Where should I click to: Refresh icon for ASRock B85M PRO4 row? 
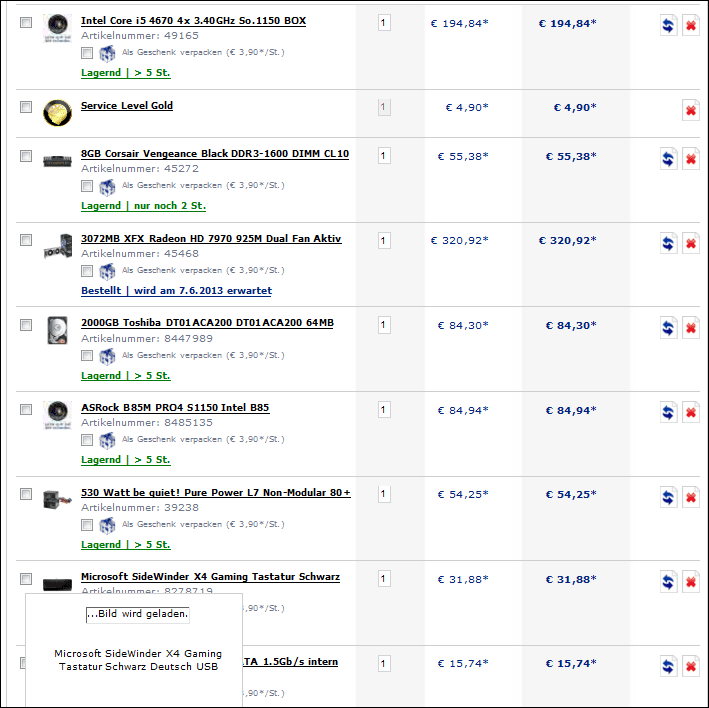coord(668,412)
